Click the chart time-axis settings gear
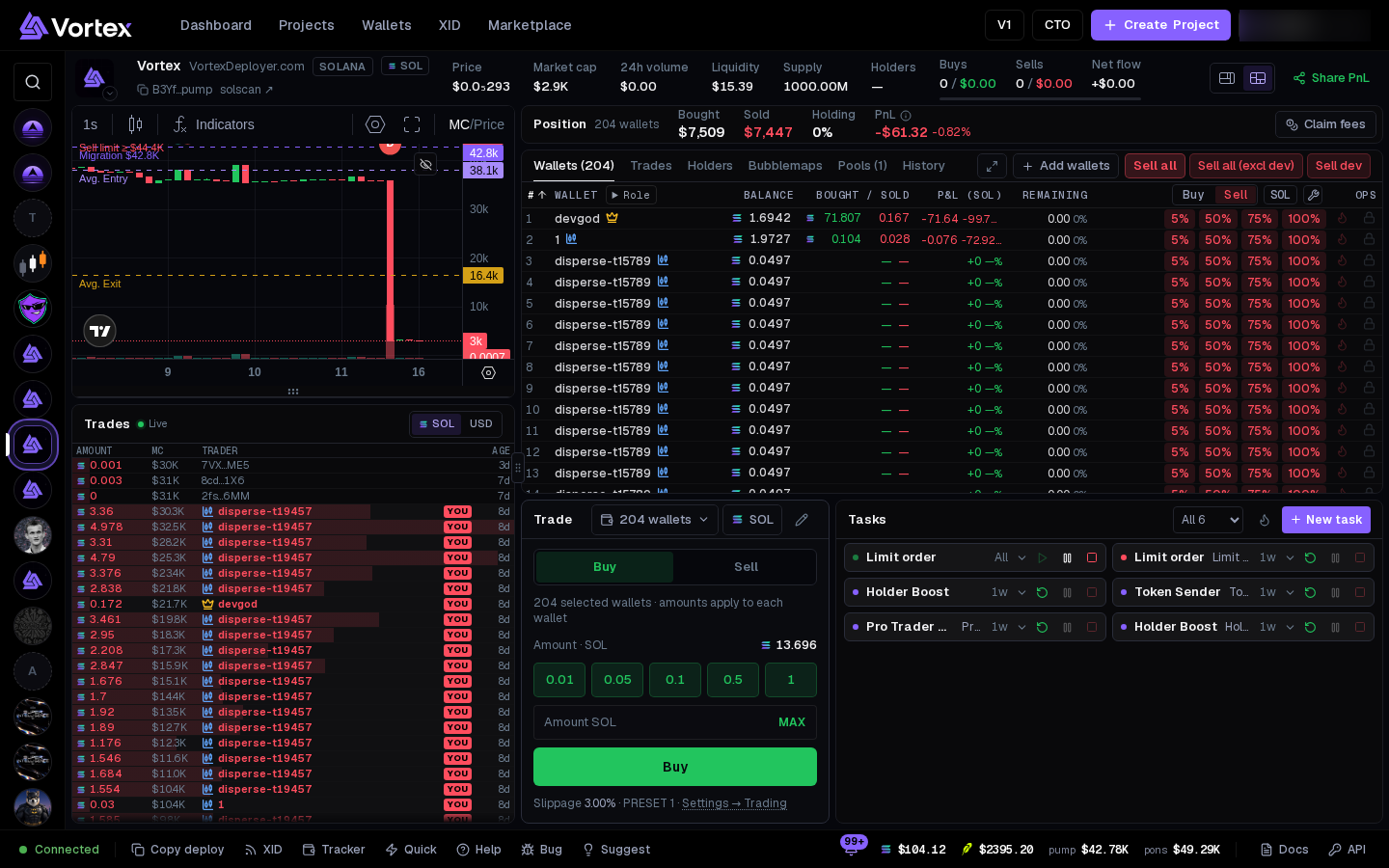The height and width of the screenshot is (868, 1389). [x=488, y=372]
